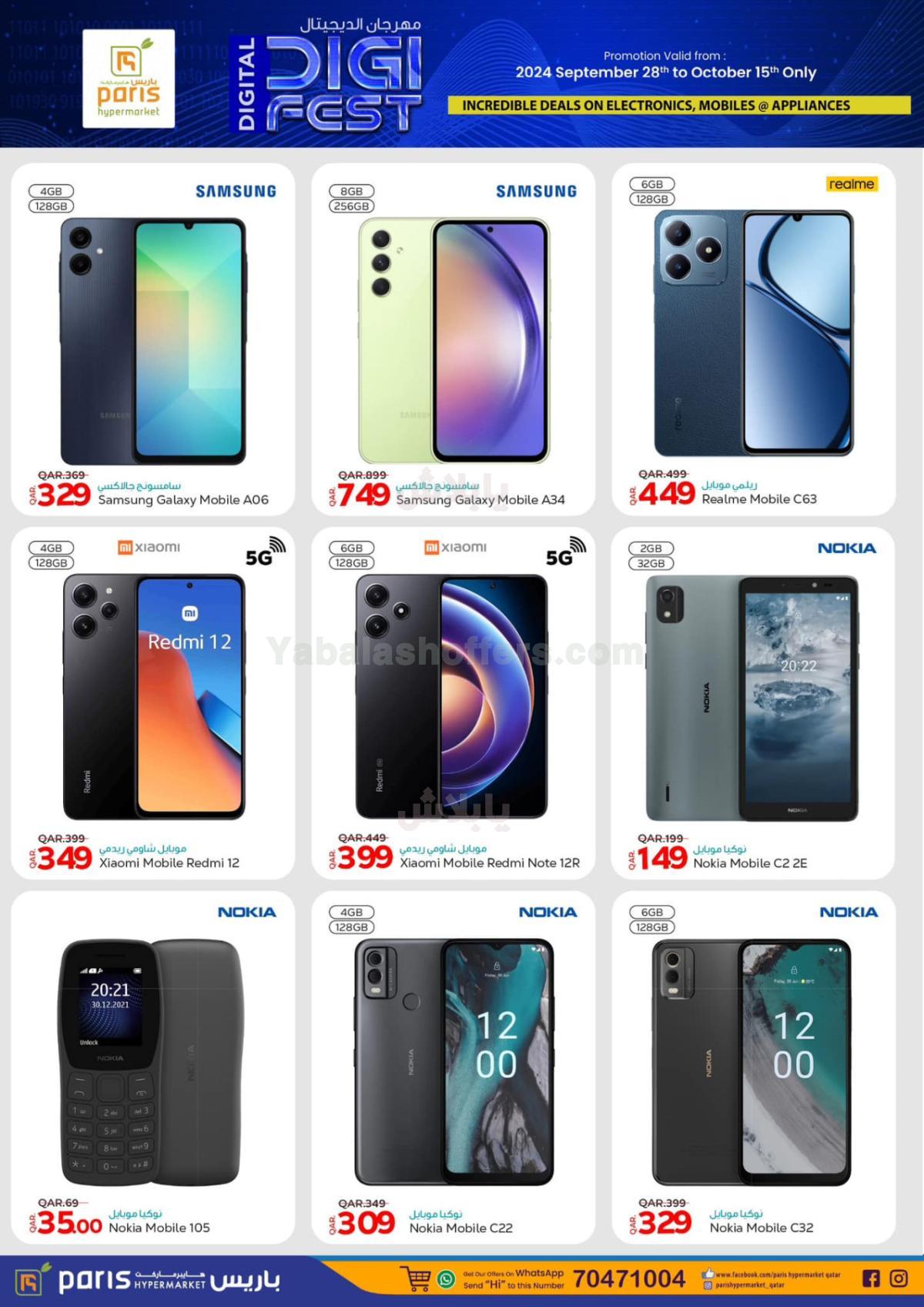Select the Samsung Galaxy A34 phone image
The height and width of the screenshot is (1307, 924).
coord(454,341)
